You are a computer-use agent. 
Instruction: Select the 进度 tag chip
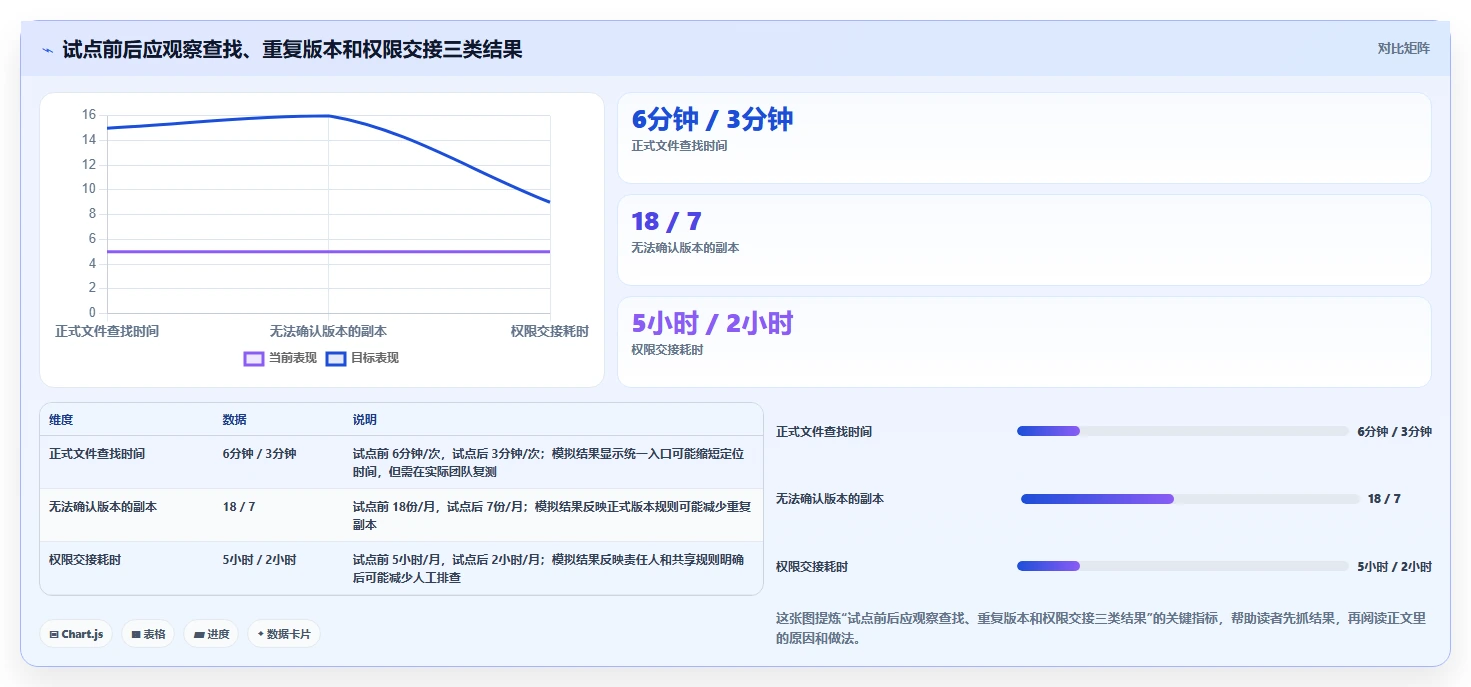pyautogui.click(x=211, y=634)
